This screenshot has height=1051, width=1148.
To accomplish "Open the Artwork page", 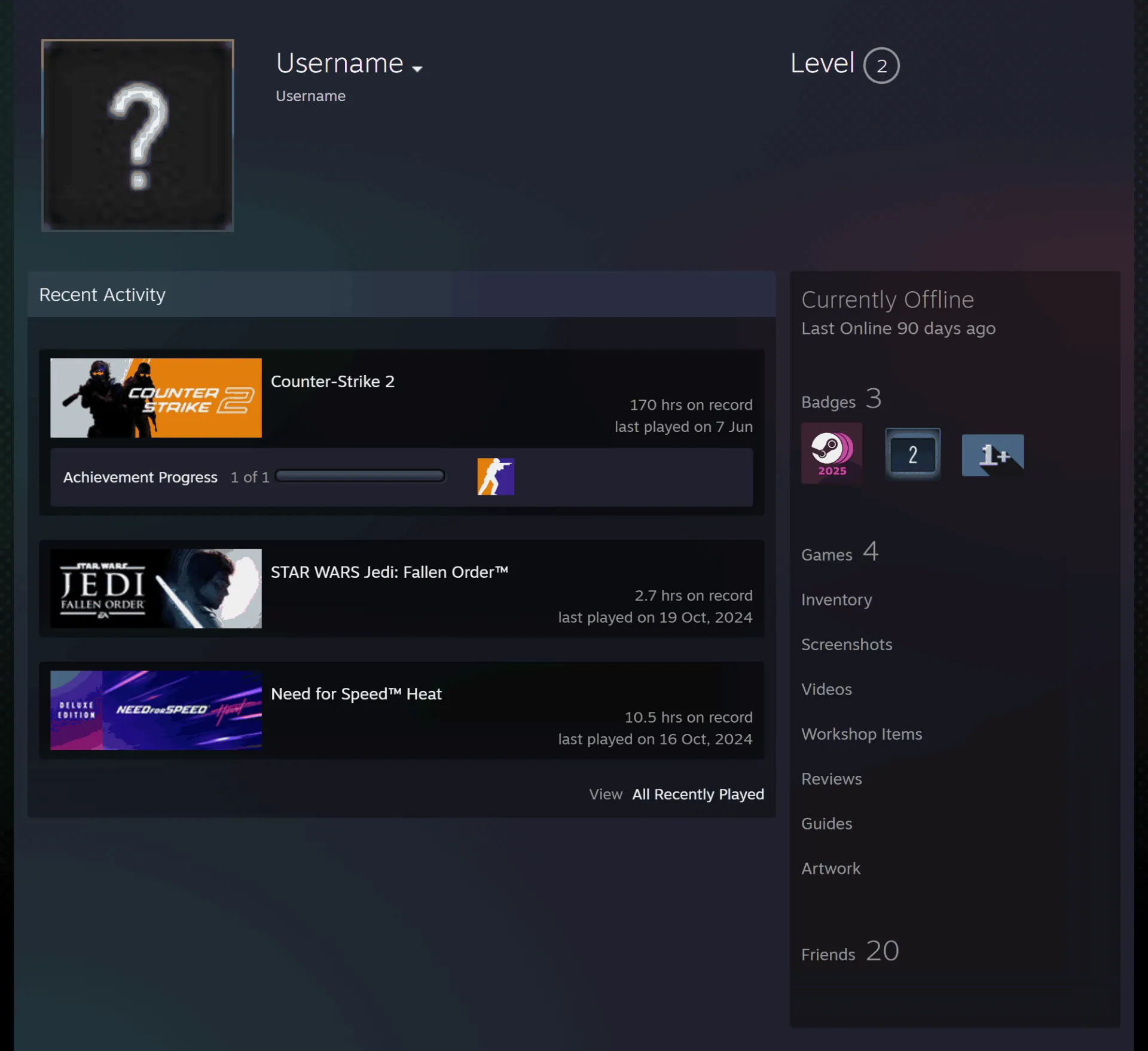I will click(x=831, y=869).
